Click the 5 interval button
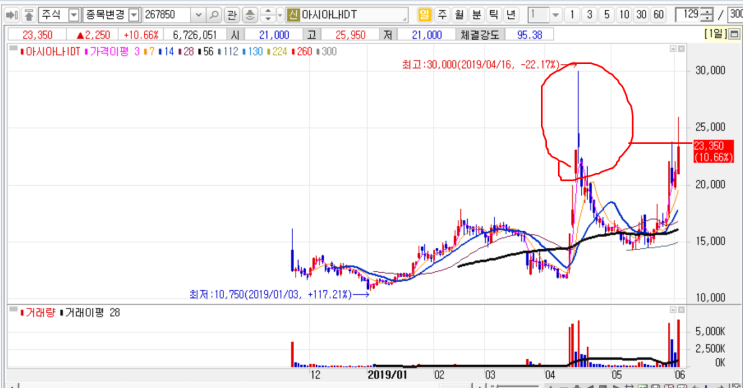 point(607,15)
